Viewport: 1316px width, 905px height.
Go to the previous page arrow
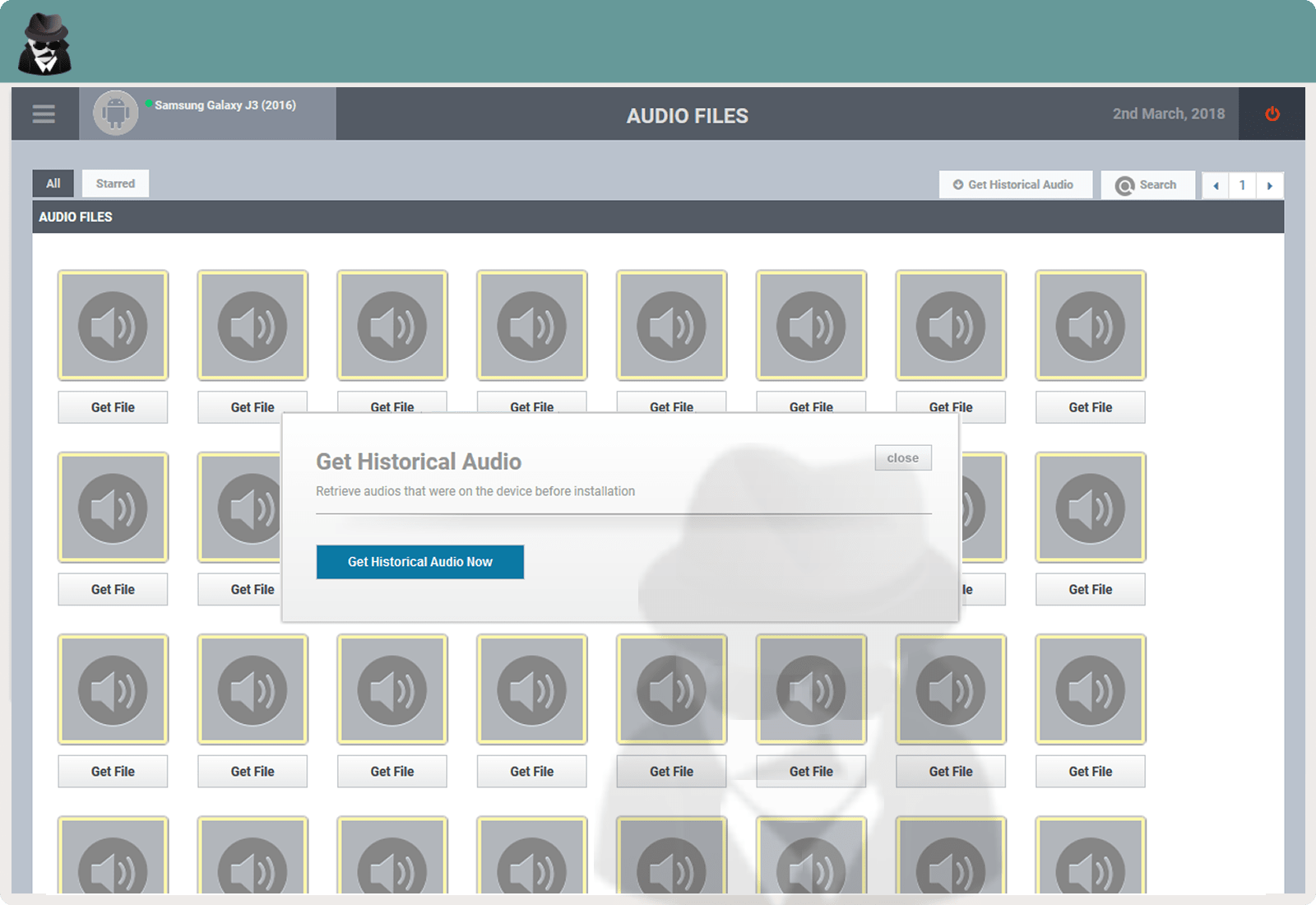pyautogui.click(x=1215, y=185)
